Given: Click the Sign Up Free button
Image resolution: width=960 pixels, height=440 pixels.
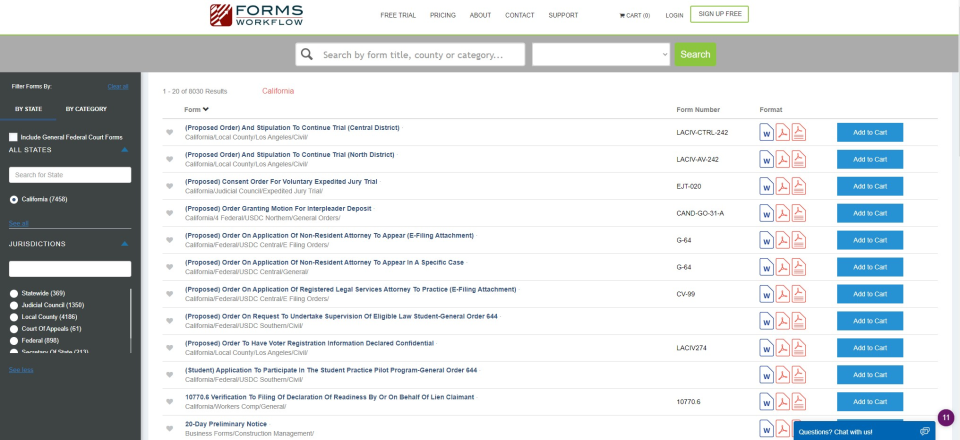Looking at the screenshot, I should (x=719, y=14).
